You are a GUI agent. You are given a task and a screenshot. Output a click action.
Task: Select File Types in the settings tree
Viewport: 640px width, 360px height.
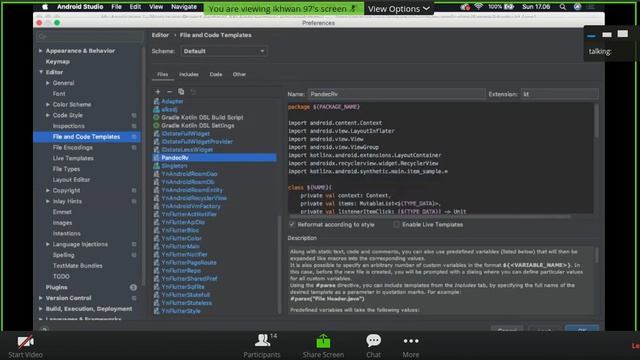click(66, 169)
